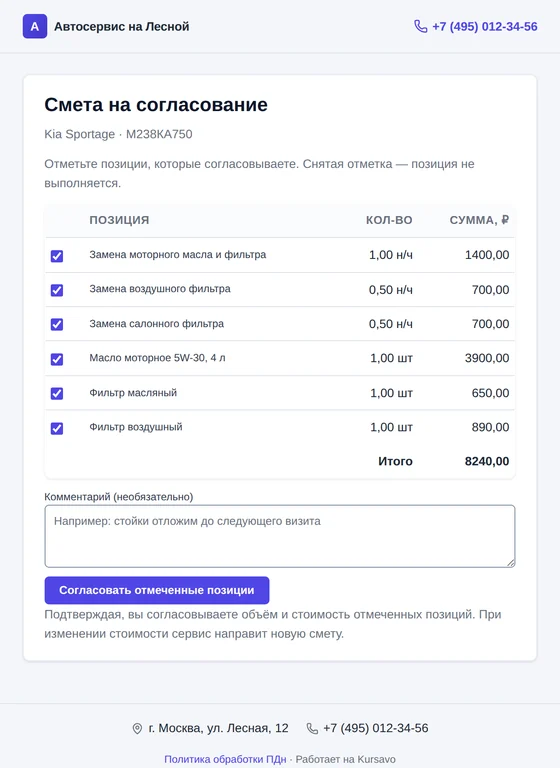Click "Автосервис на Лесной" title
Viewport: 560px width, 768px height.
[122, 26]
